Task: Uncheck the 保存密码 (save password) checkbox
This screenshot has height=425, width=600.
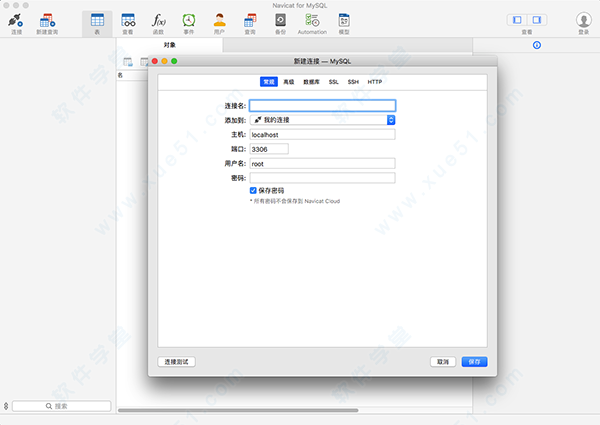Action: 253,190
